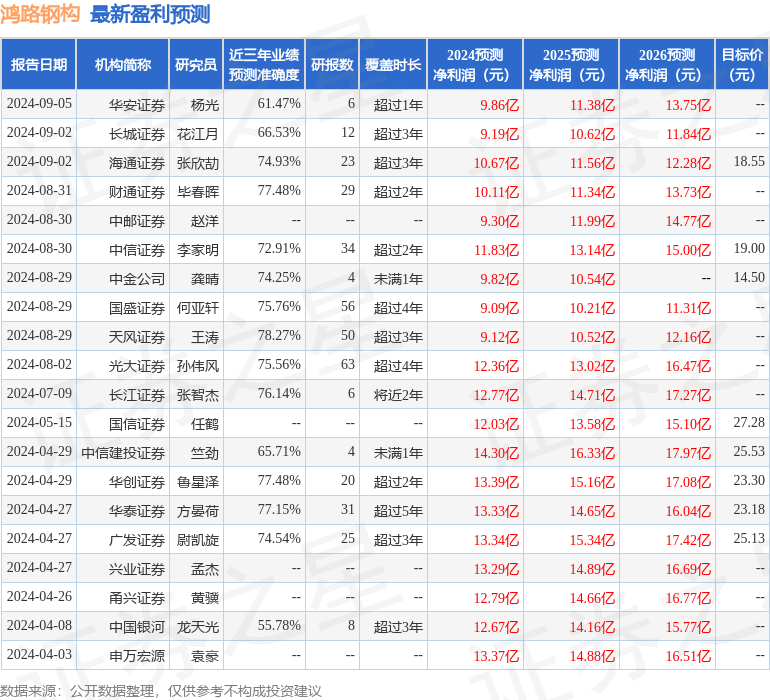The width and height of the screenshot is (770, 700).
Task: Click researcher name 张欣劼
Action: [x=198, y=163]
